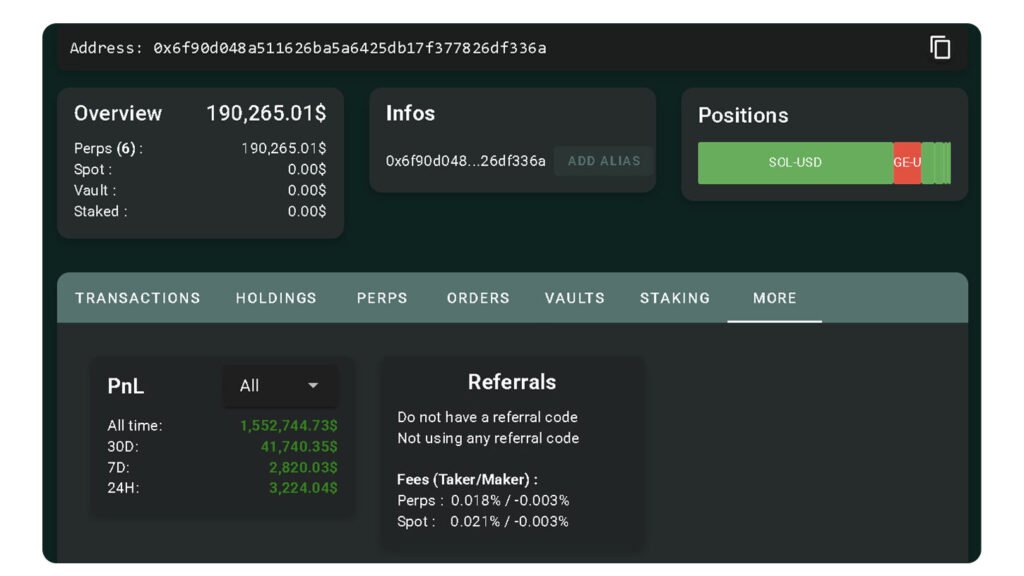Click the 30D PnL value
This screenshot has height=576, width=1024.
299,446
